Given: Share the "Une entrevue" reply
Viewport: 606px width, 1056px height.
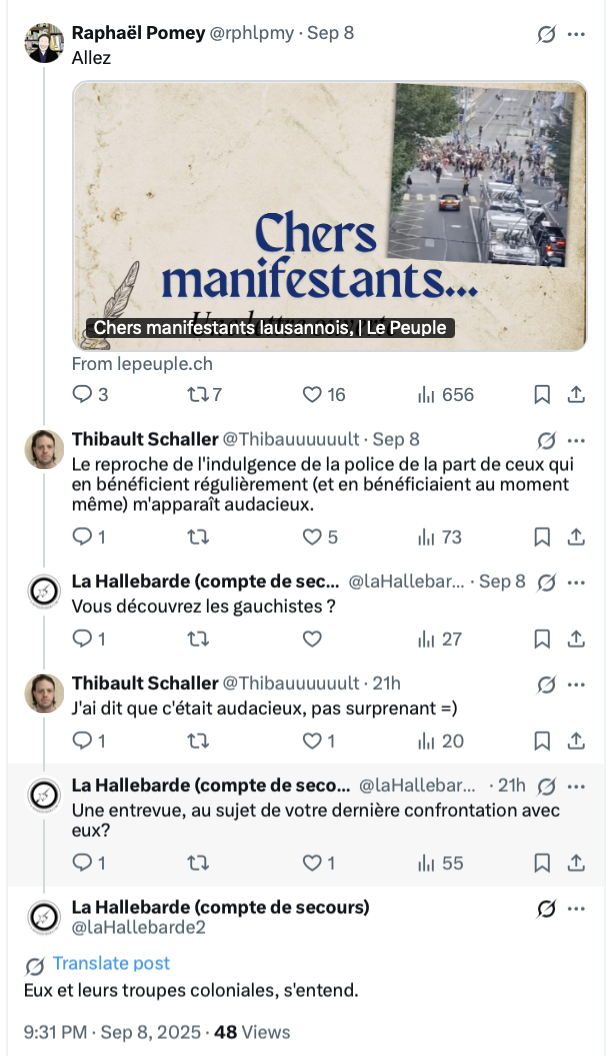Looking at the screenshot, I should point(576,862).
